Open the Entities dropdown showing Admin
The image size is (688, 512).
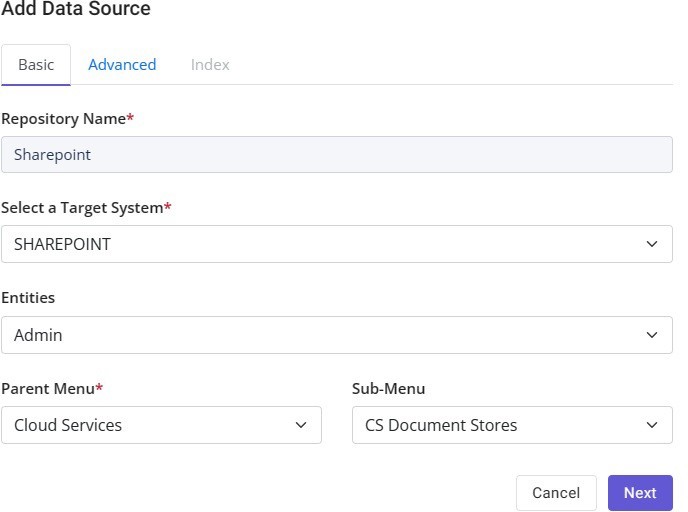pyautogui.click(x=337, y=335)
